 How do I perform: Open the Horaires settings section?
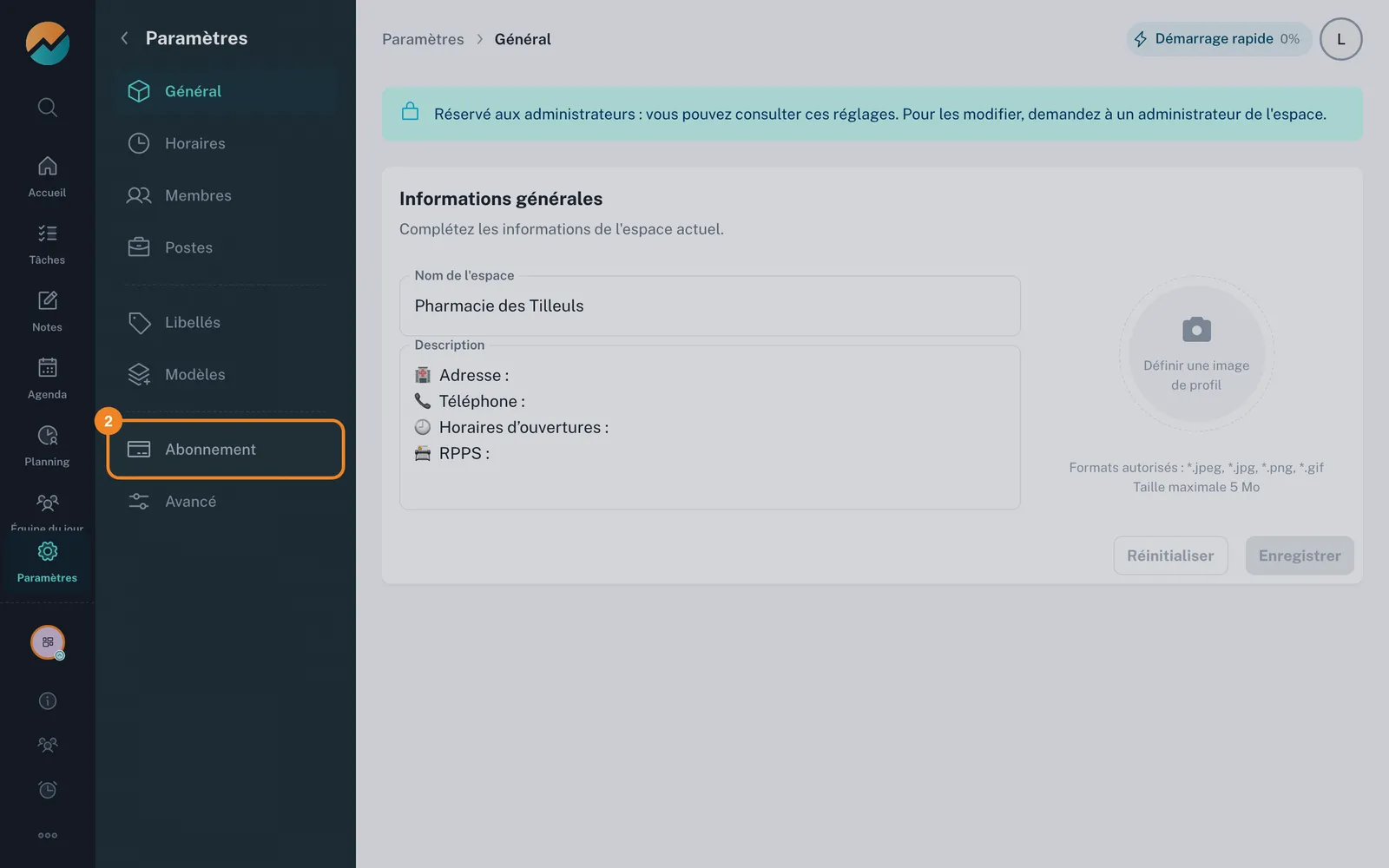[x=226, y=143]
